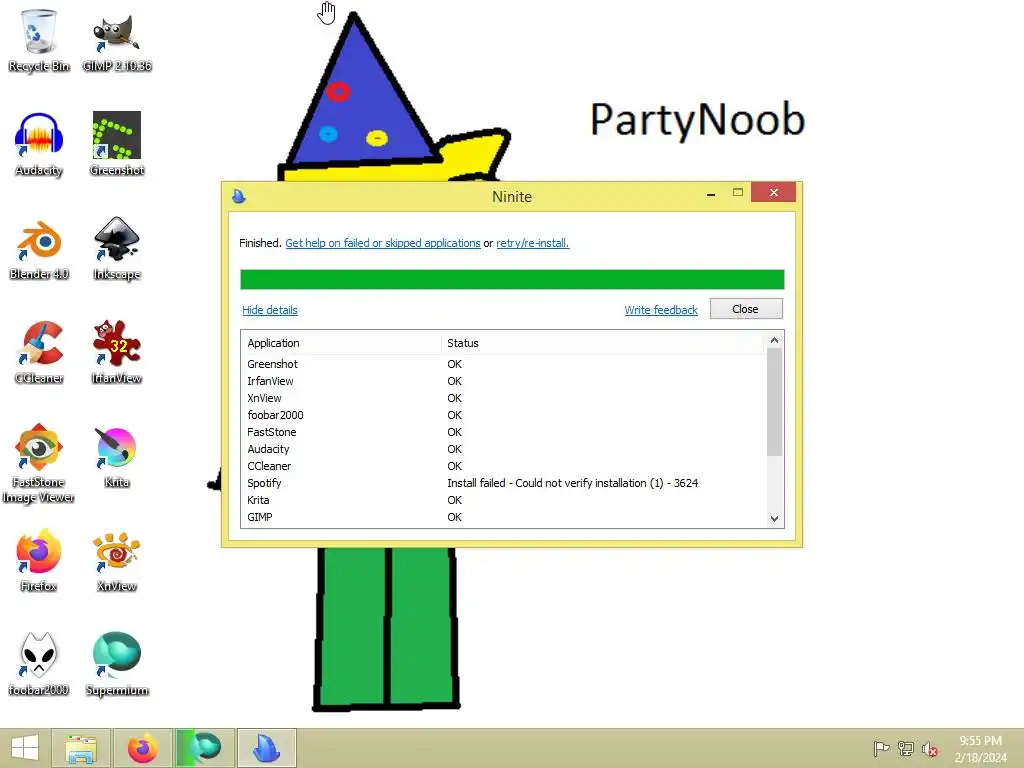Open File Explorer from the taskbar

[x=81, y=748]
